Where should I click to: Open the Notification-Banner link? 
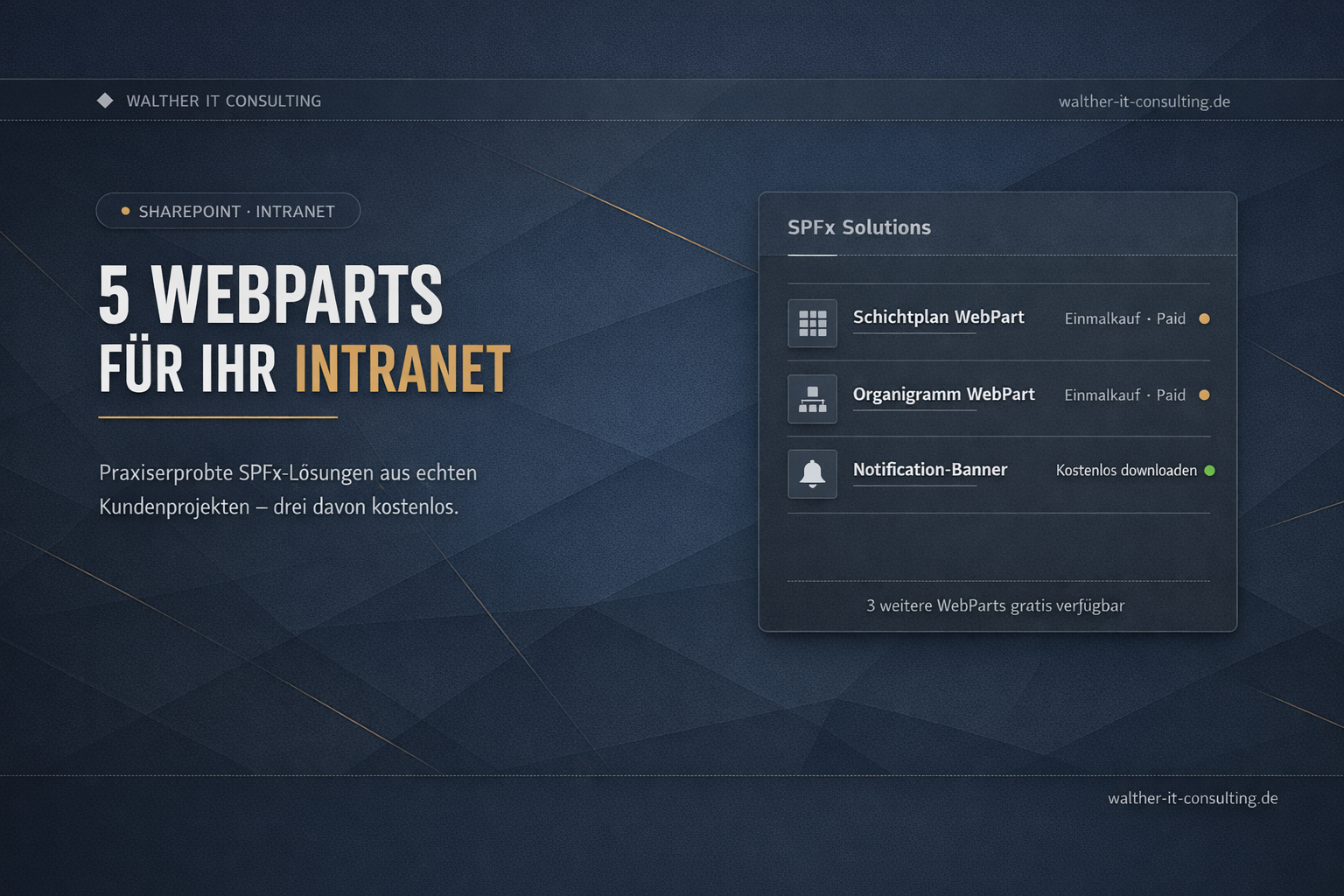[930, 470]
